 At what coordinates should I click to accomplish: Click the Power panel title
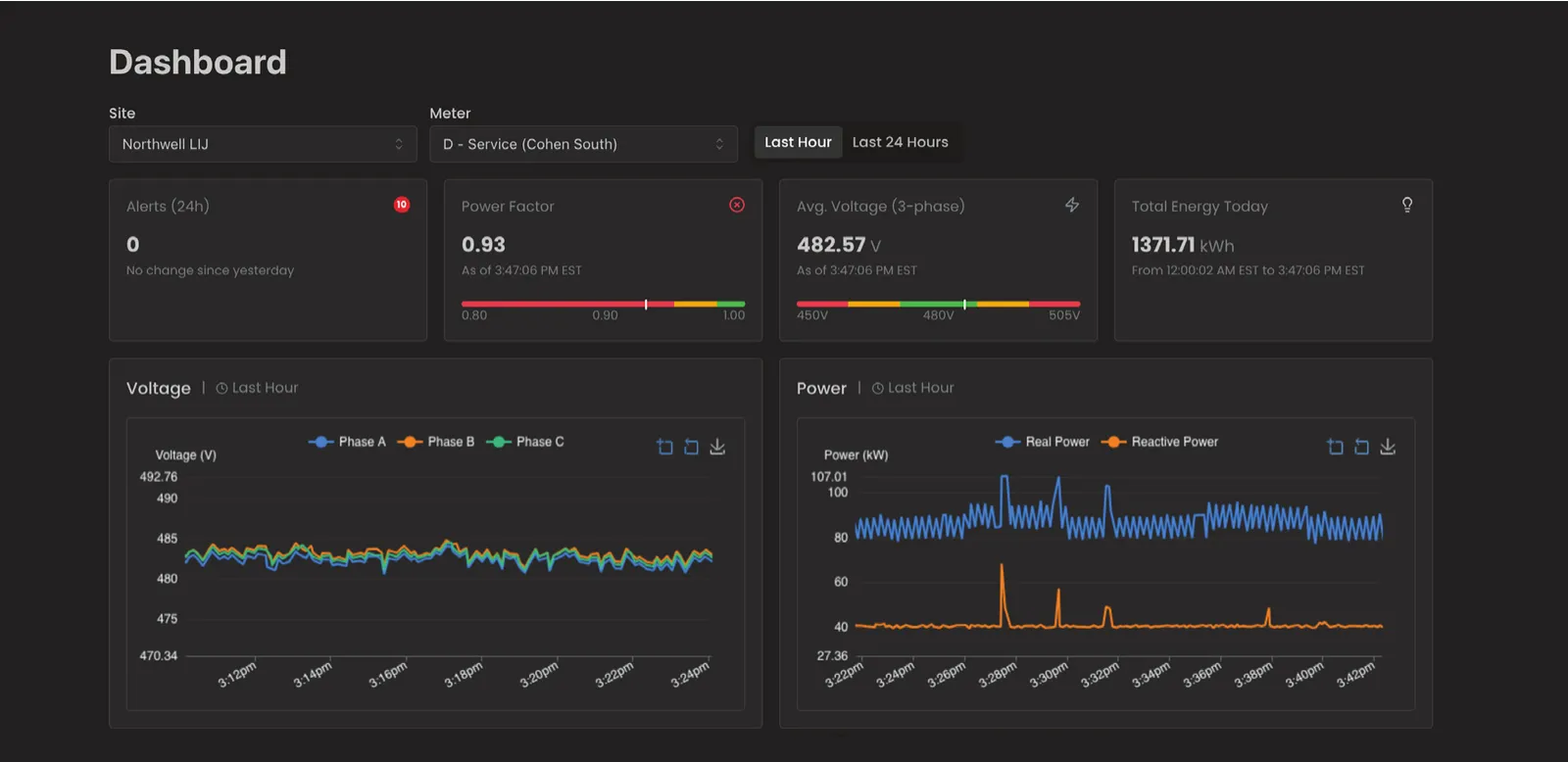[821, 388]
